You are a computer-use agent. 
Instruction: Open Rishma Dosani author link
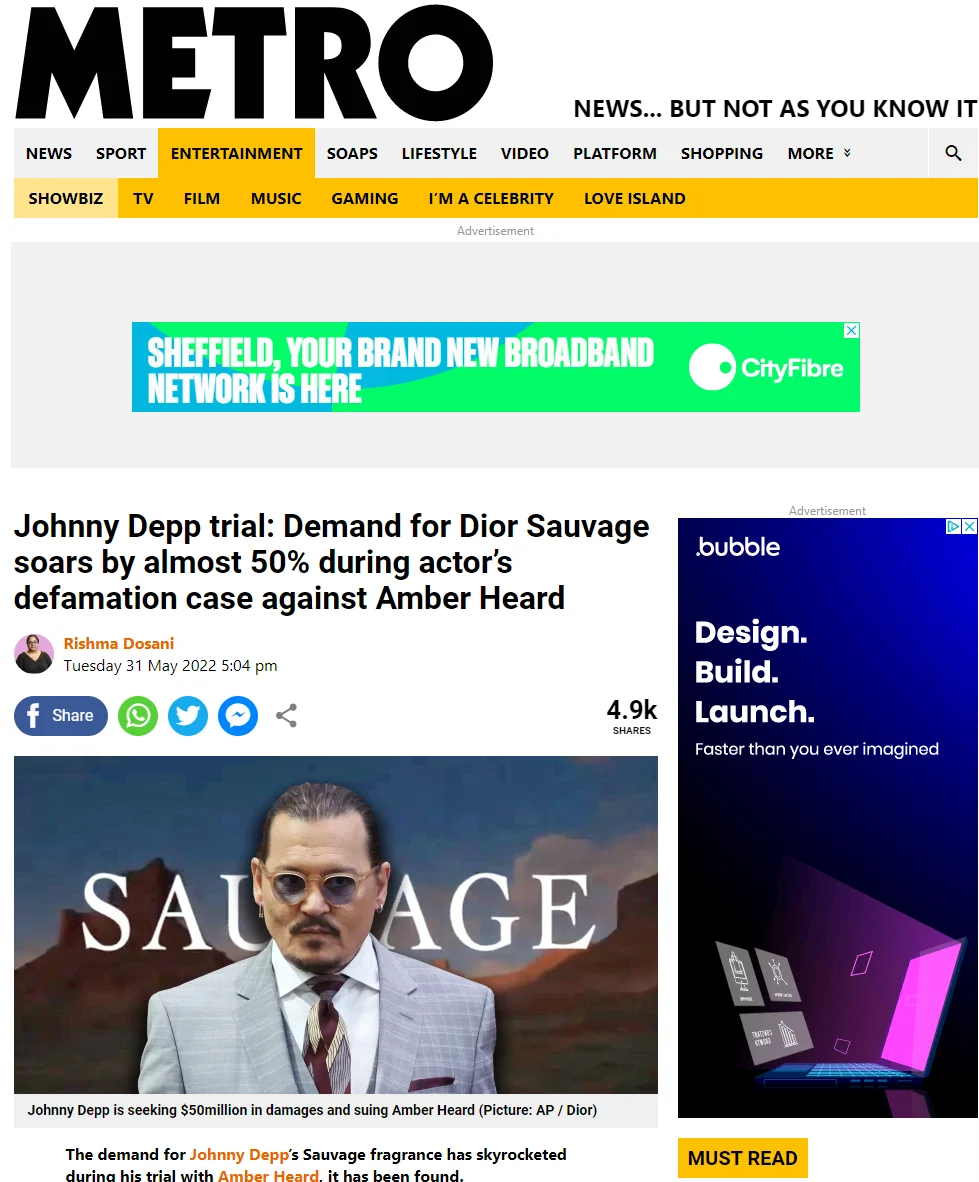(x=118, y=643)
